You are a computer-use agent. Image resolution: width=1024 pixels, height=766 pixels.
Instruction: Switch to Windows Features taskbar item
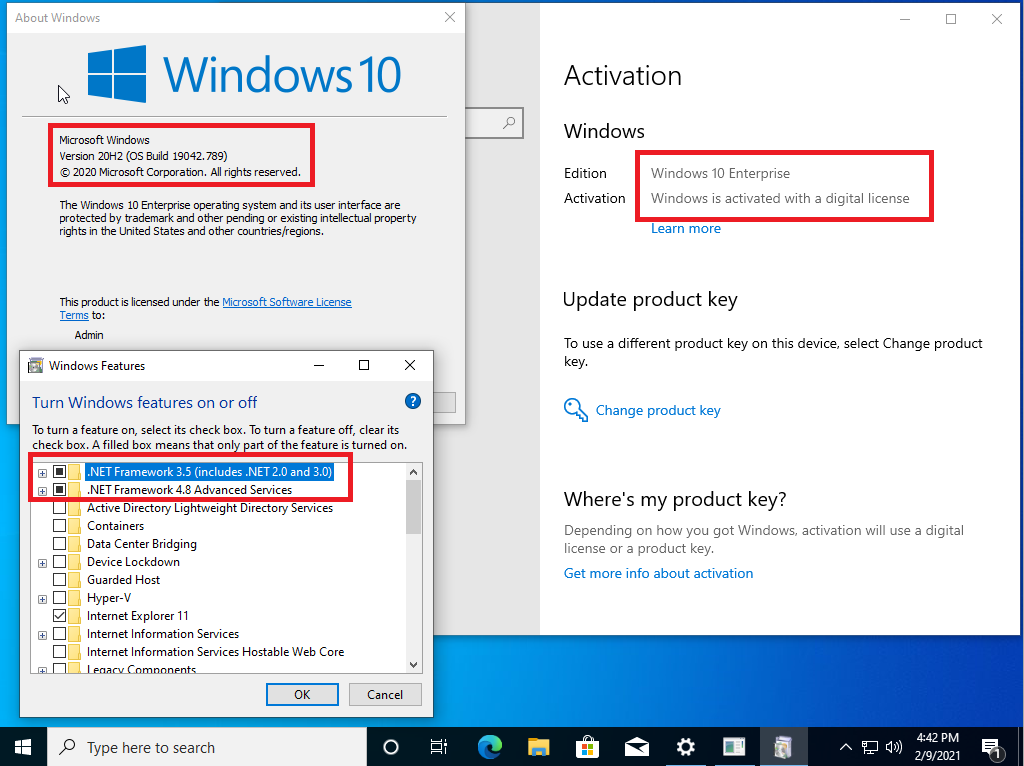click(783, 746)
